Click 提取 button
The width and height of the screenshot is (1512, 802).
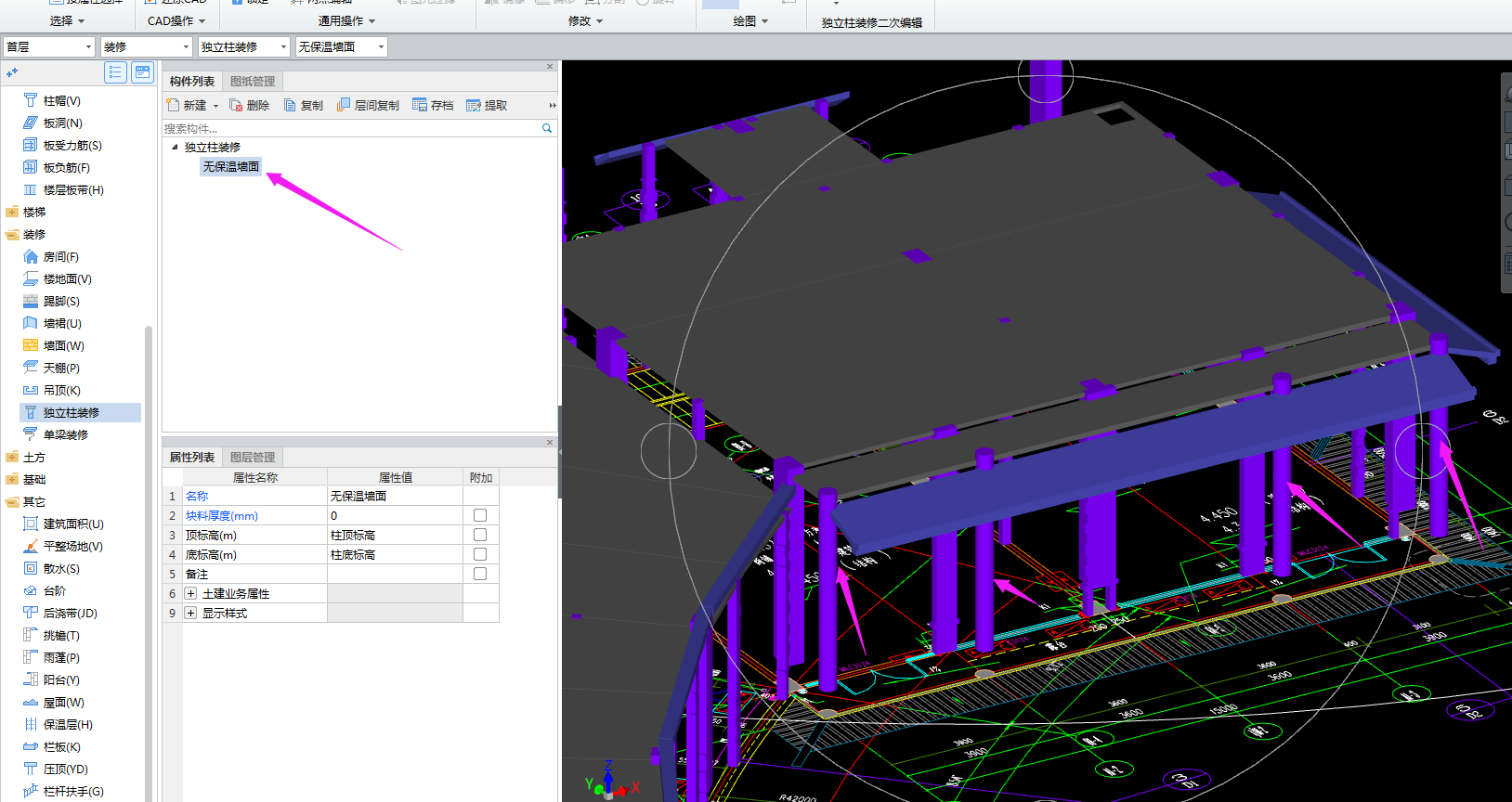tap(488, 105)
